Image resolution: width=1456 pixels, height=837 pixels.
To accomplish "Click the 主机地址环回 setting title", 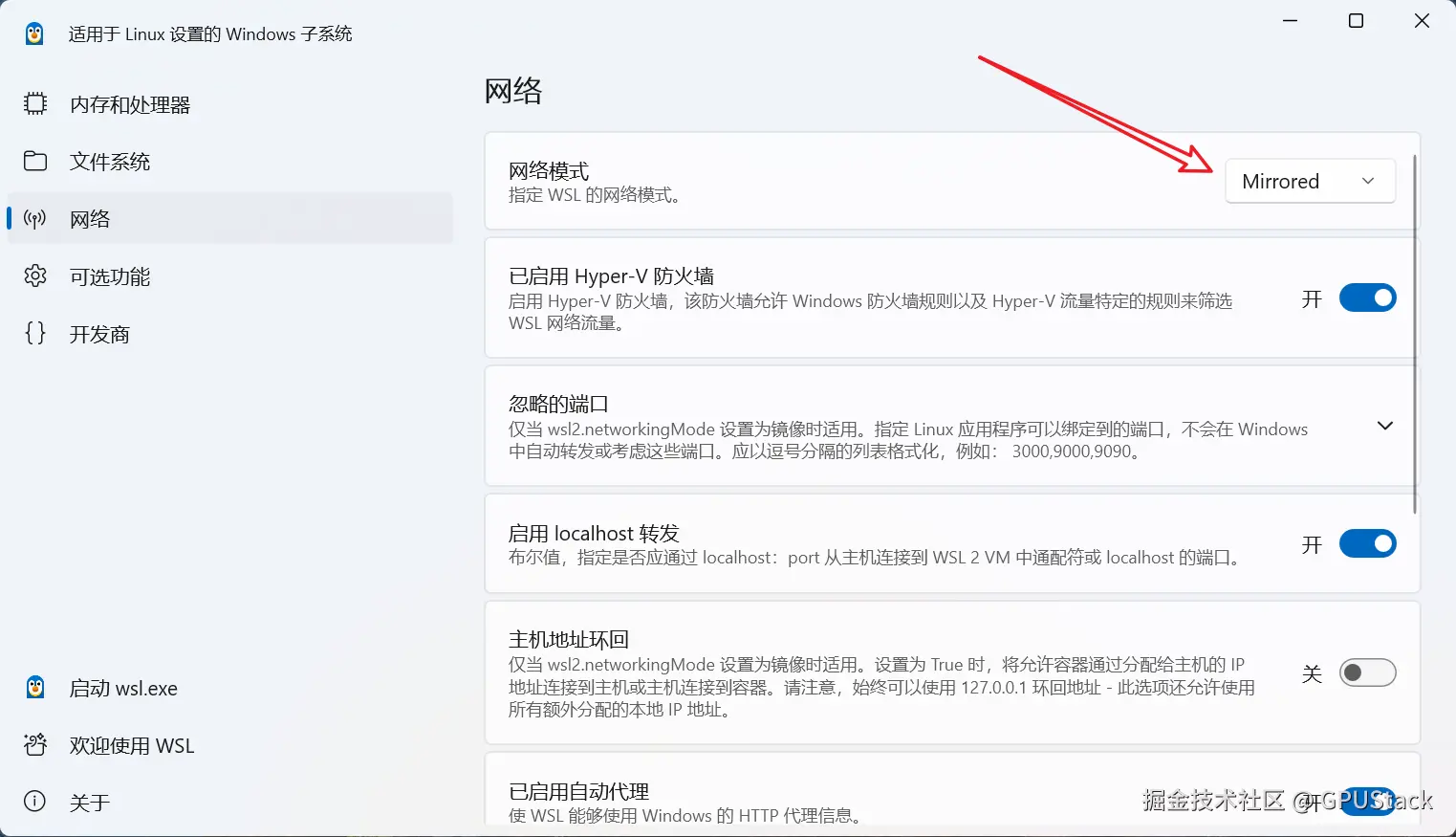I will tap(569, 639).
